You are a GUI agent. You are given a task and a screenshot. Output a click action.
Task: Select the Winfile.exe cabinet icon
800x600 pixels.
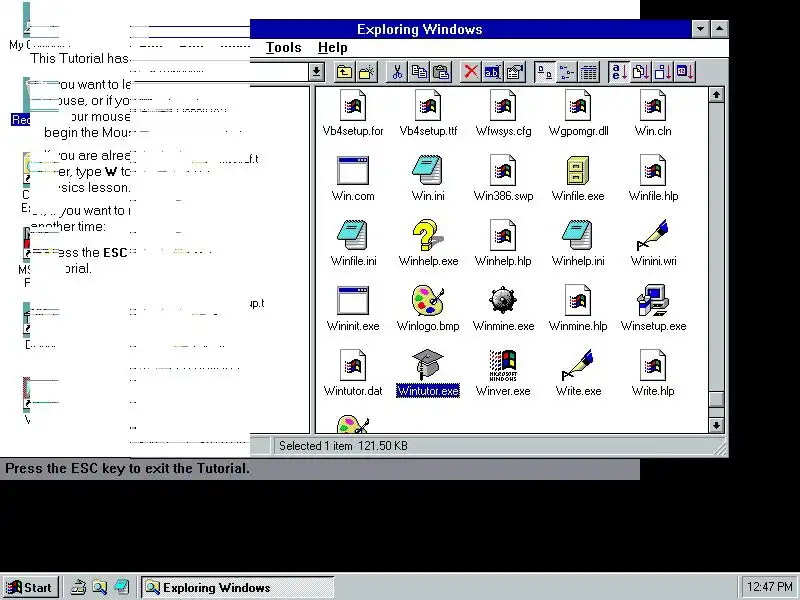pos(578,179)
